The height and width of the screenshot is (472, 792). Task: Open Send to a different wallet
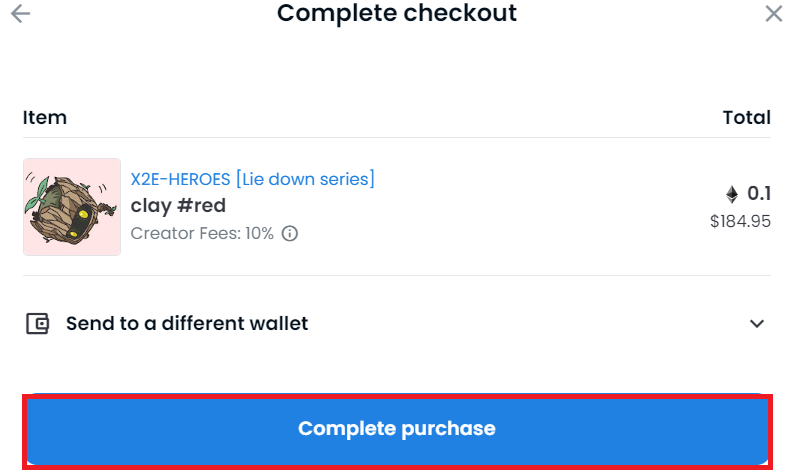click(x=397, y=323)
